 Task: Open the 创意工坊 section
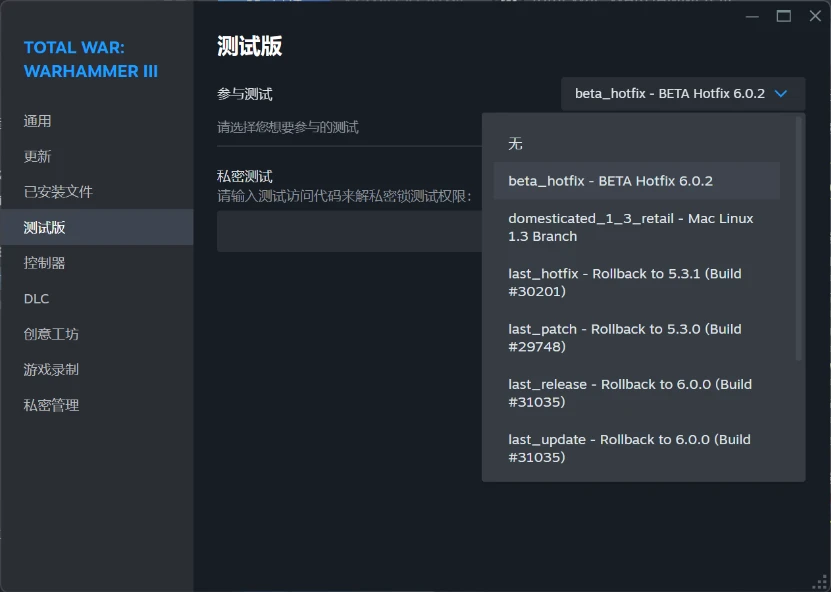(x=96, y=334)
